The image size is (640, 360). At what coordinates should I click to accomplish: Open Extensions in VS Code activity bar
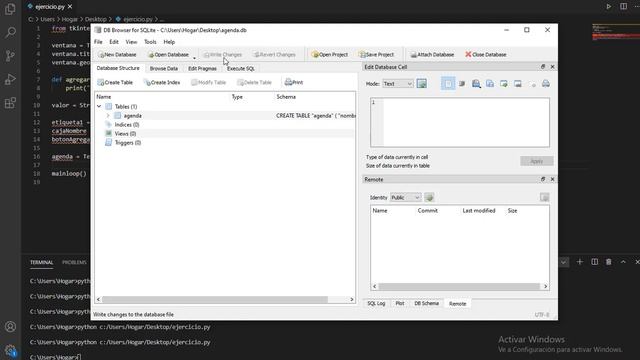pyautogui.click(x=10, y=102)
